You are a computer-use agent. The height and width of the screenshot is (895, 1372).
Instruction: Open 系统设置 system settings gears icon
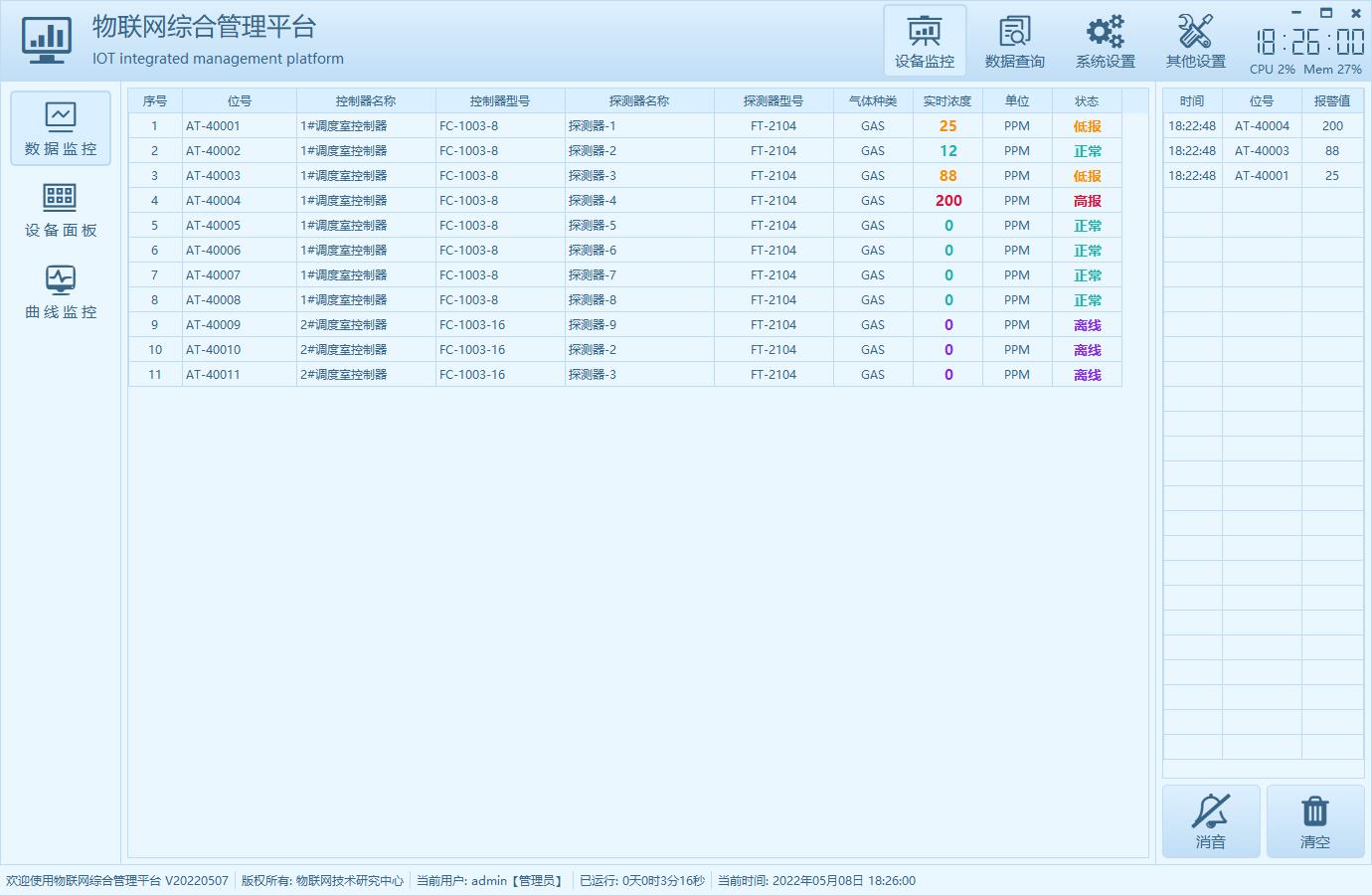click(1105, 41)
